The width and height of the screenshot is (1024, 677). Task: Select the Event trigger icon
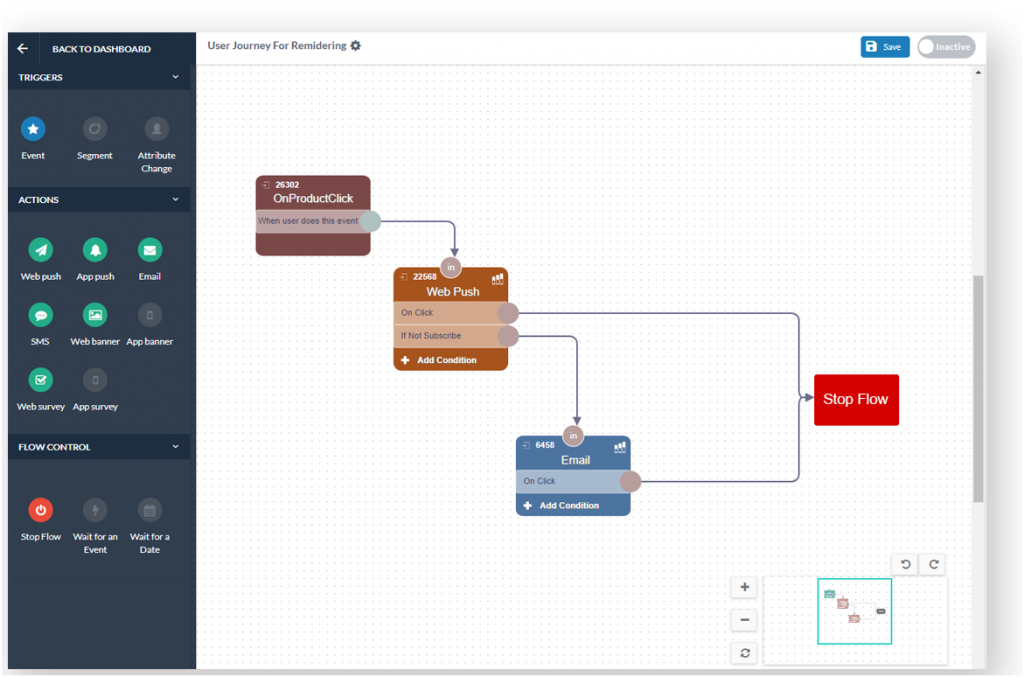[x=33, y=129]
